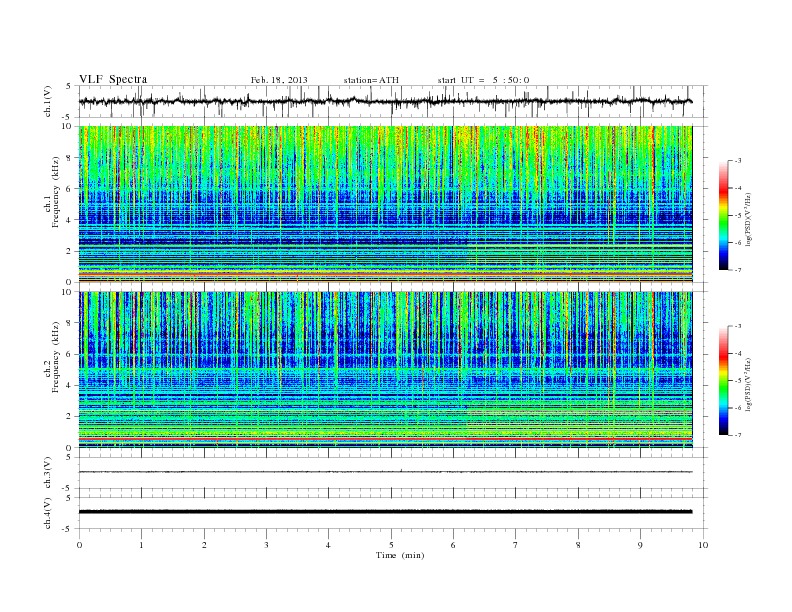
Task: Click the lower PSD color scale bar
Action: click(723, 381)
